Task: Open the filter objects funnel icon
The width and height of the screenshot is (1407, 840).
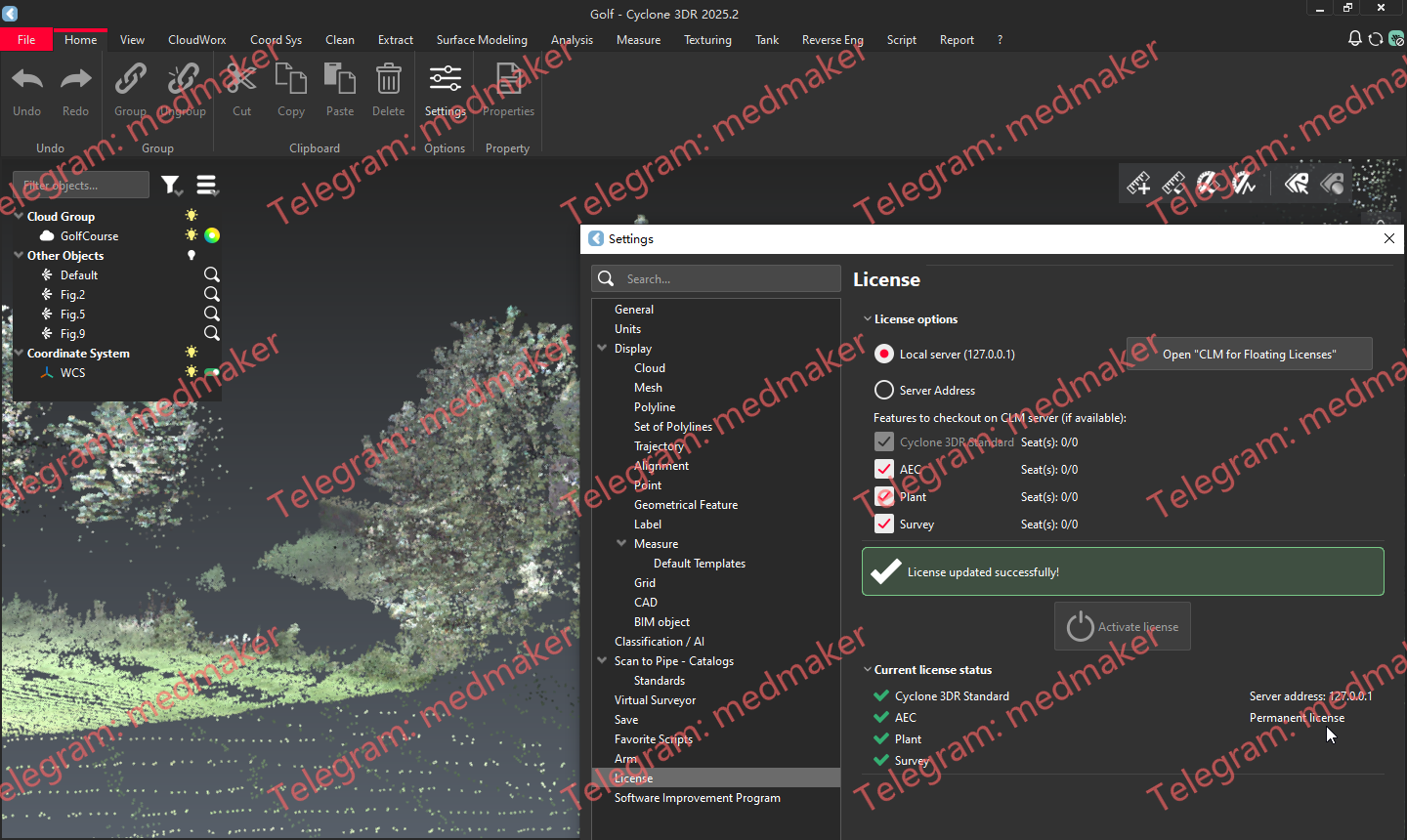Action: pyautogui.click(x=172, y=185)
